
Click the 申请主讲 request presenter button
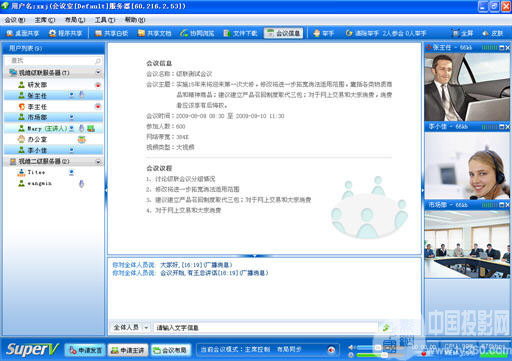point(128,350)
